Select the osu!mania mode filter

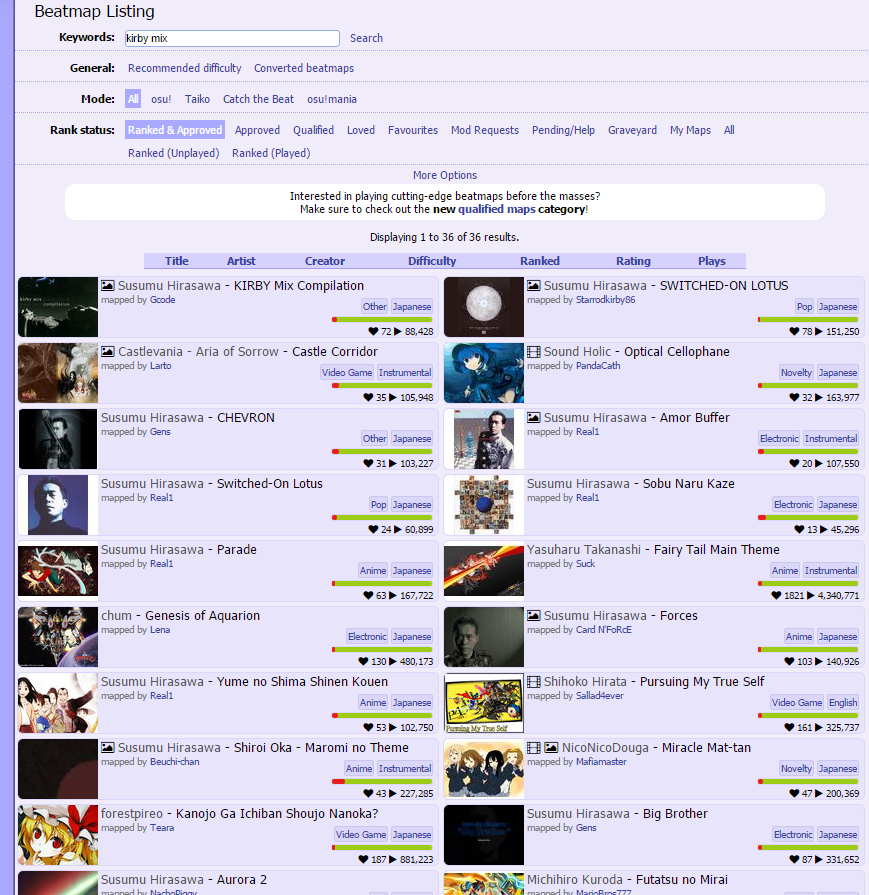click(331, 99)
